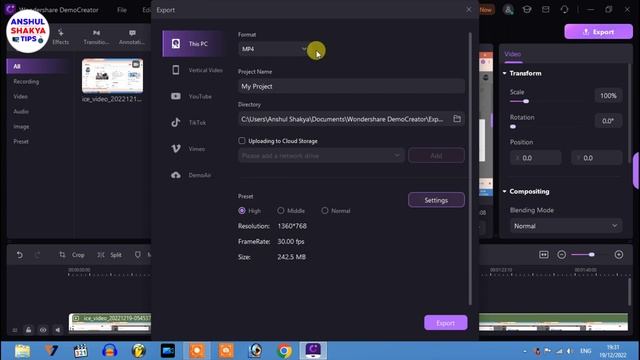640x360 pixels.
Task: Open export Settings button
Action: (x=436, y=200)
